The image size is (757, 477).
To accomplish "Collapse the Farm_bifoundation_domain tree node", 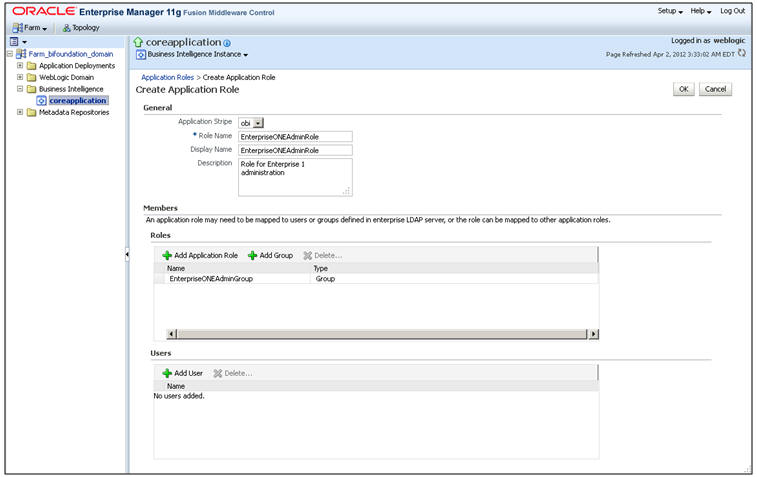I will 10,54.
